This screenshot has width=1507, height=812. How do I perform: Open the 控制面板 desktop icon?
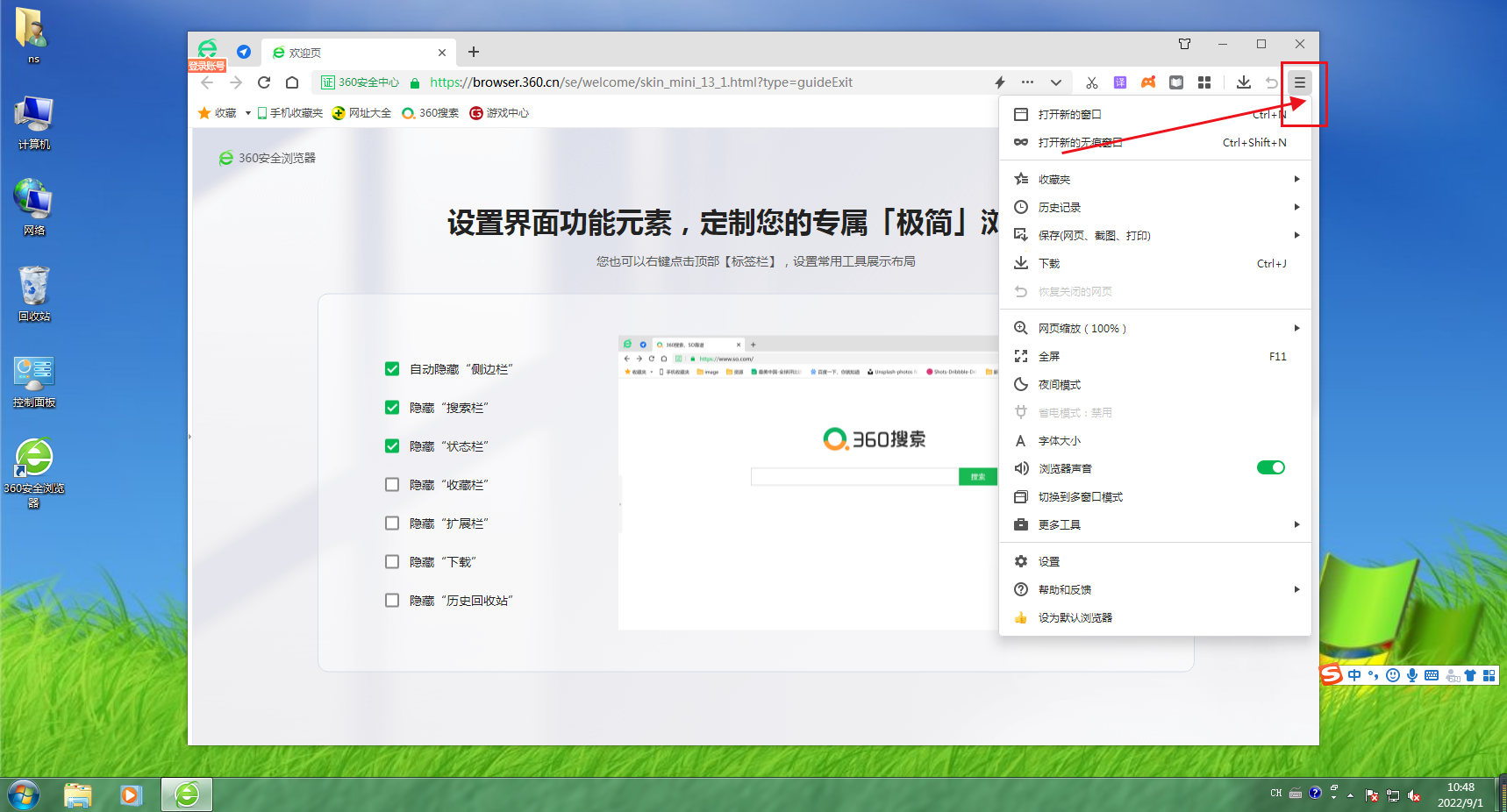[x=34, y=381]
